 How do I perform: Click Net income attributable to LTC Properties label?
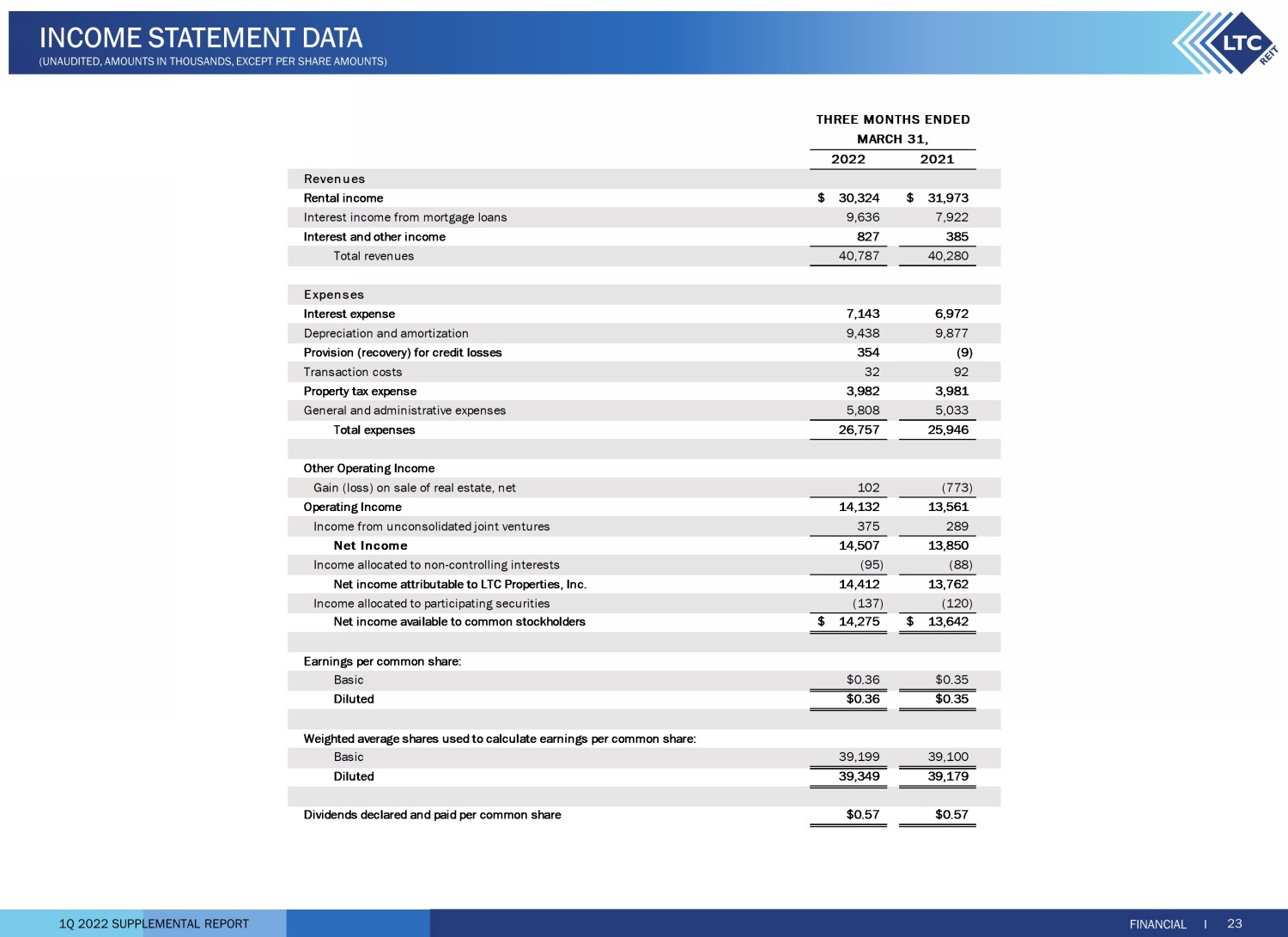(460, 585)
